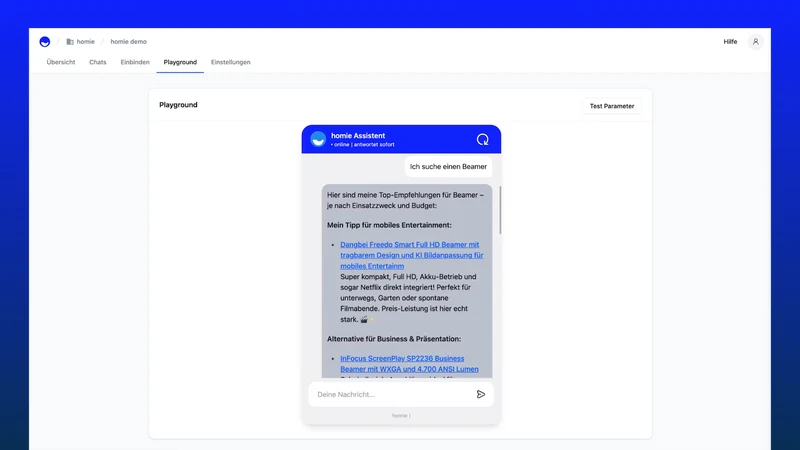Open the homie breadcrumb
Screen dimensions: 800x450
pos(86,42)
